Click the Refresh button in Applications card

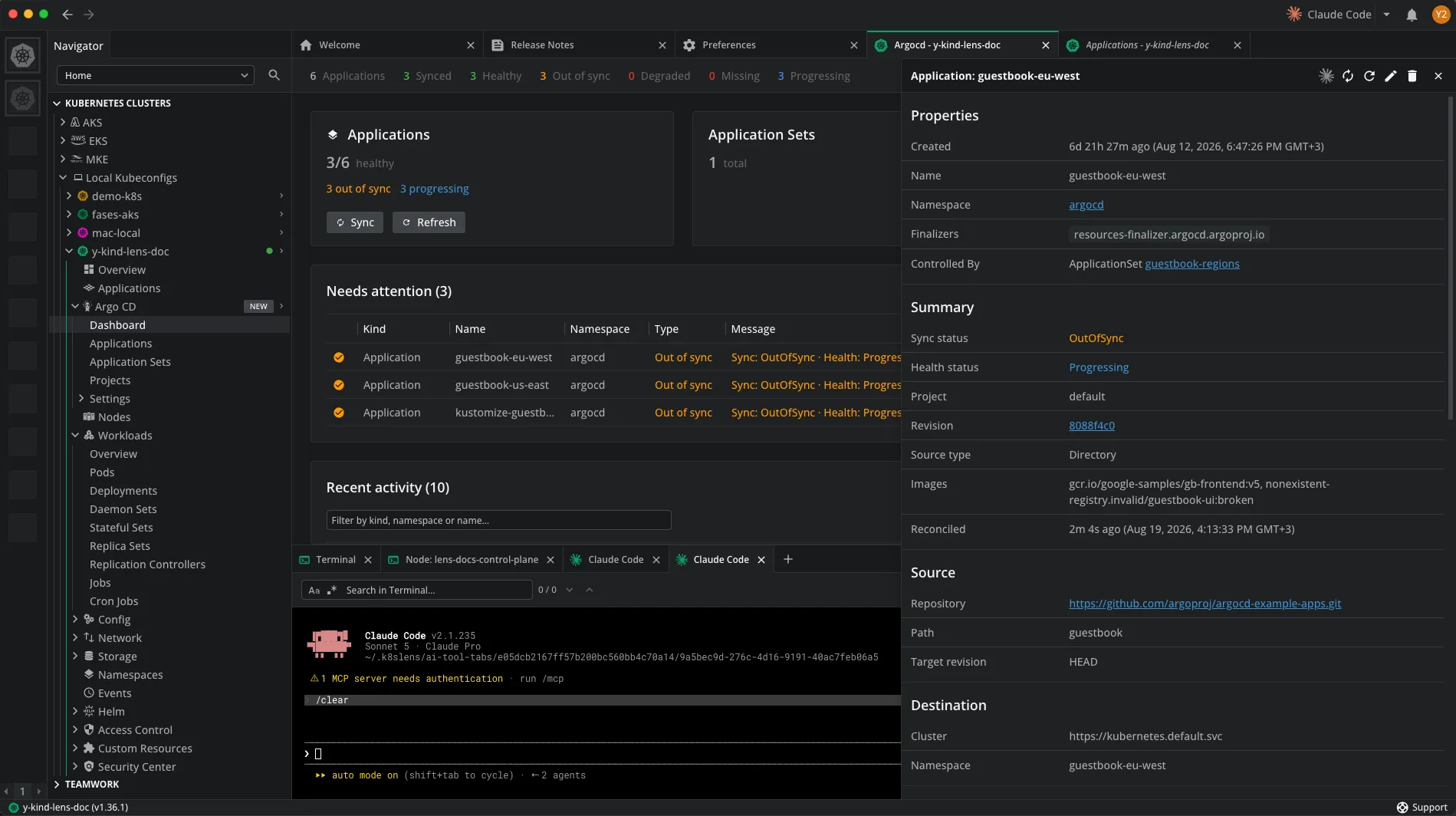tap(429, 222)
